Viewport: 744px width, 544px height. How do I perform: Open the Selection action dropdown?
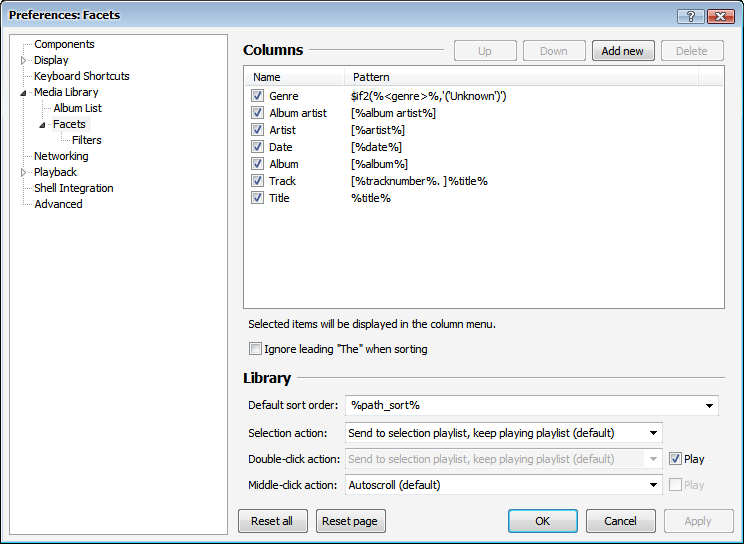(x=653, y=433)
